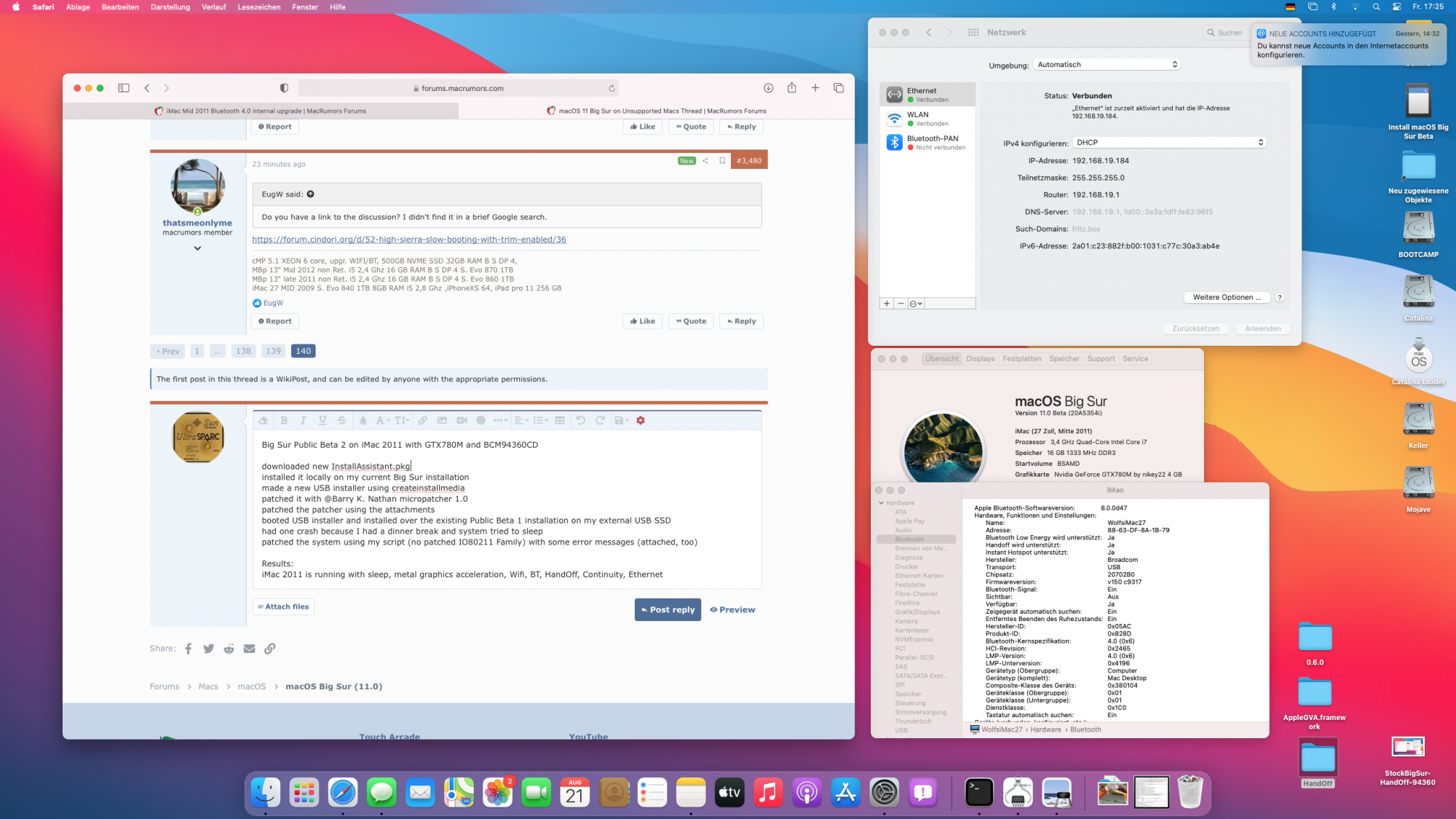Show the Safari tab overview
Viewport: 1456px width, 819px height.
pyautogui.click(x=839, y=88)
